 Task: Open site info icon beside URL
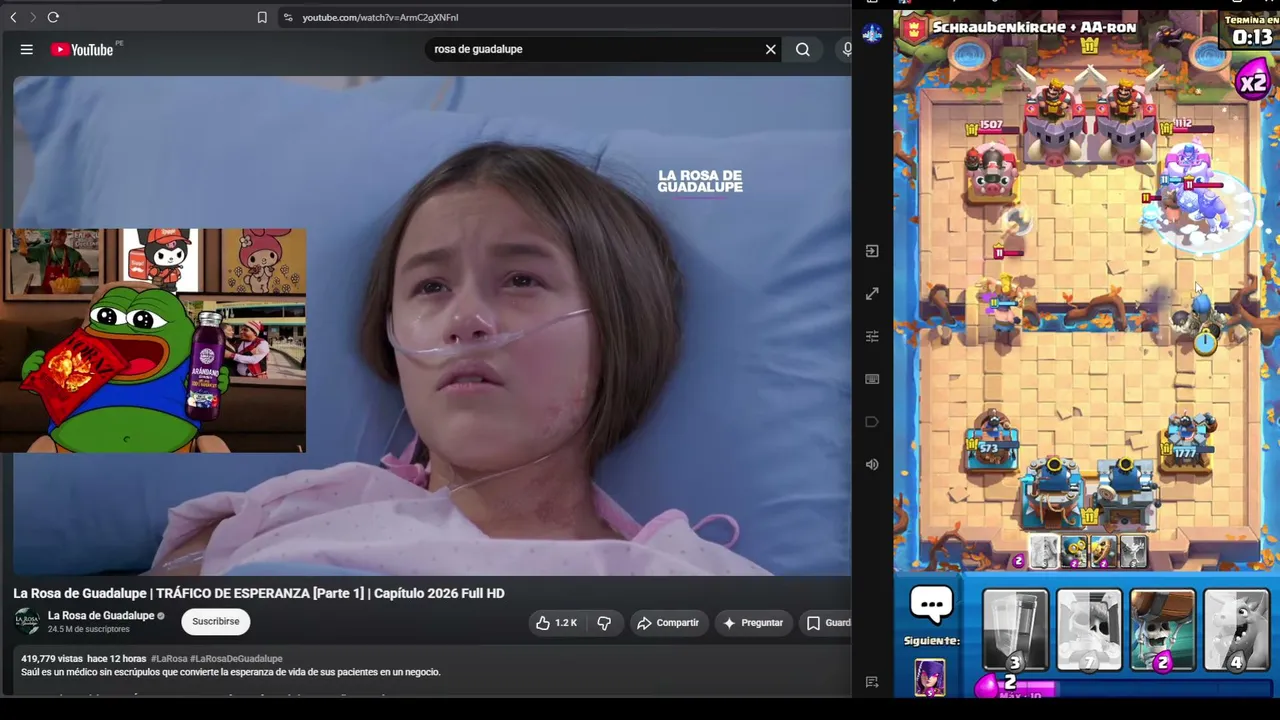[288, 17]
